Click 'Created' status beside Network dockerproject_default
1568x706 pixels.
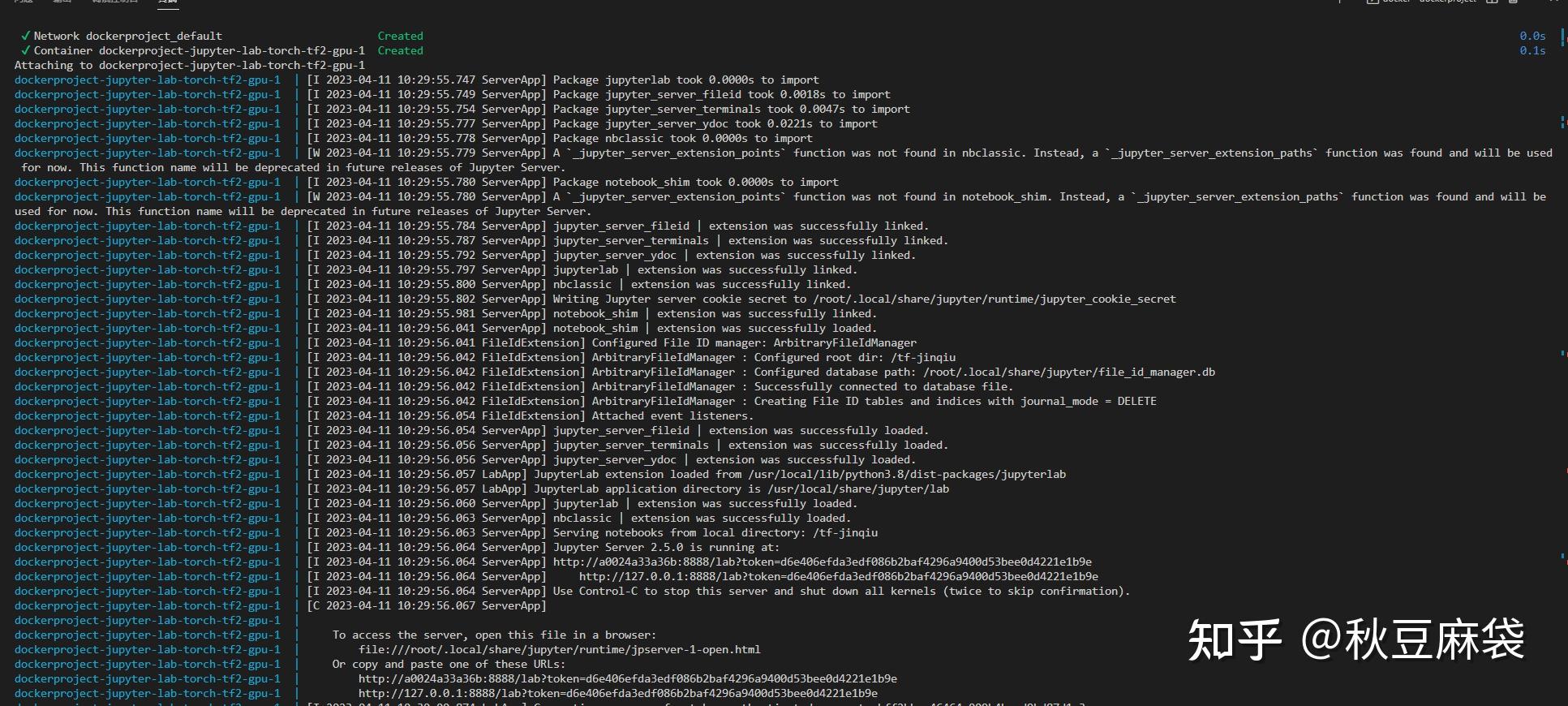pos(400,36)
